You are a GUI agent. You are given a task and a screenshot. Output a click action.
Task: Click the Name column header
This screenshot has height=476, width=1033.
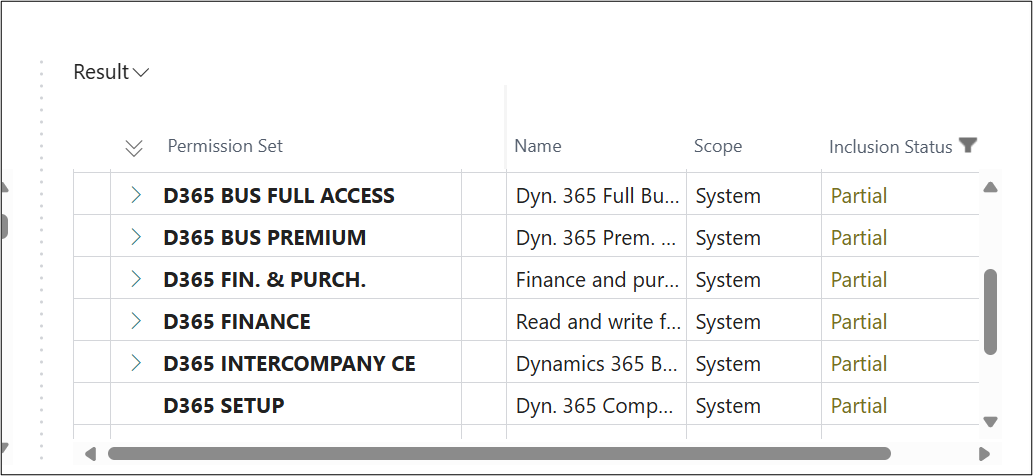[x=538, y=146]
